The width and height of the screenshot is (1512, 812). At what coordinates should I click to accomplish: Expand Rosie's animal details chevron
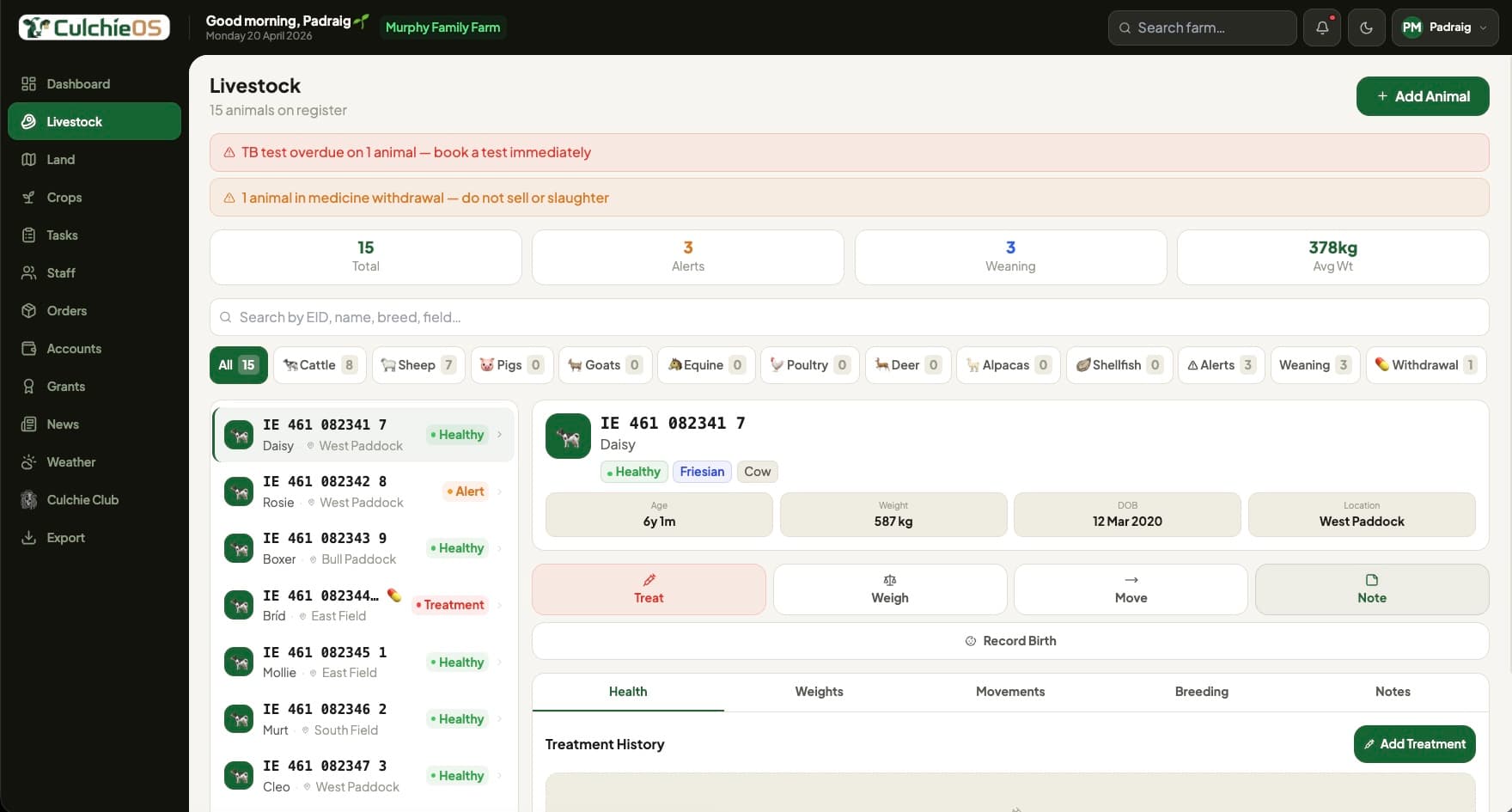coord(501,491)
